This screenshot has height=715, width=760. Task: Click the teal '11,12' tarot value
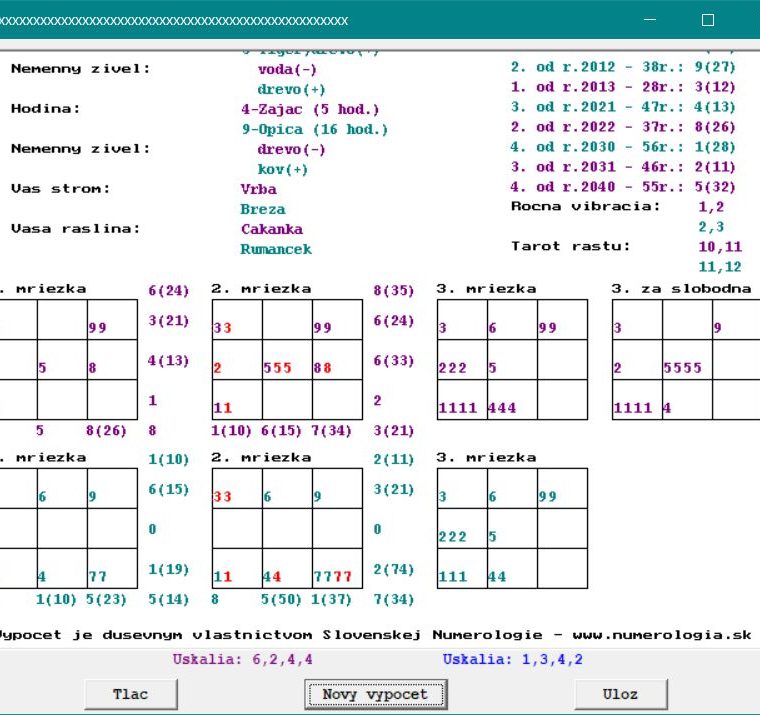click(x=720, y=267)
